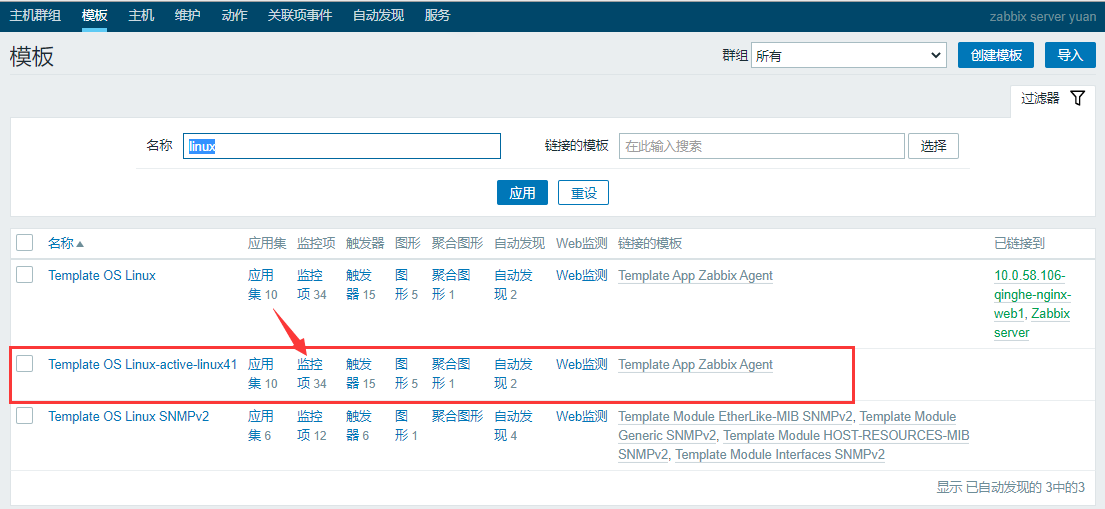Open the 动作 menu tab
Screen dimensions: 1105x509
click(234, 15)
